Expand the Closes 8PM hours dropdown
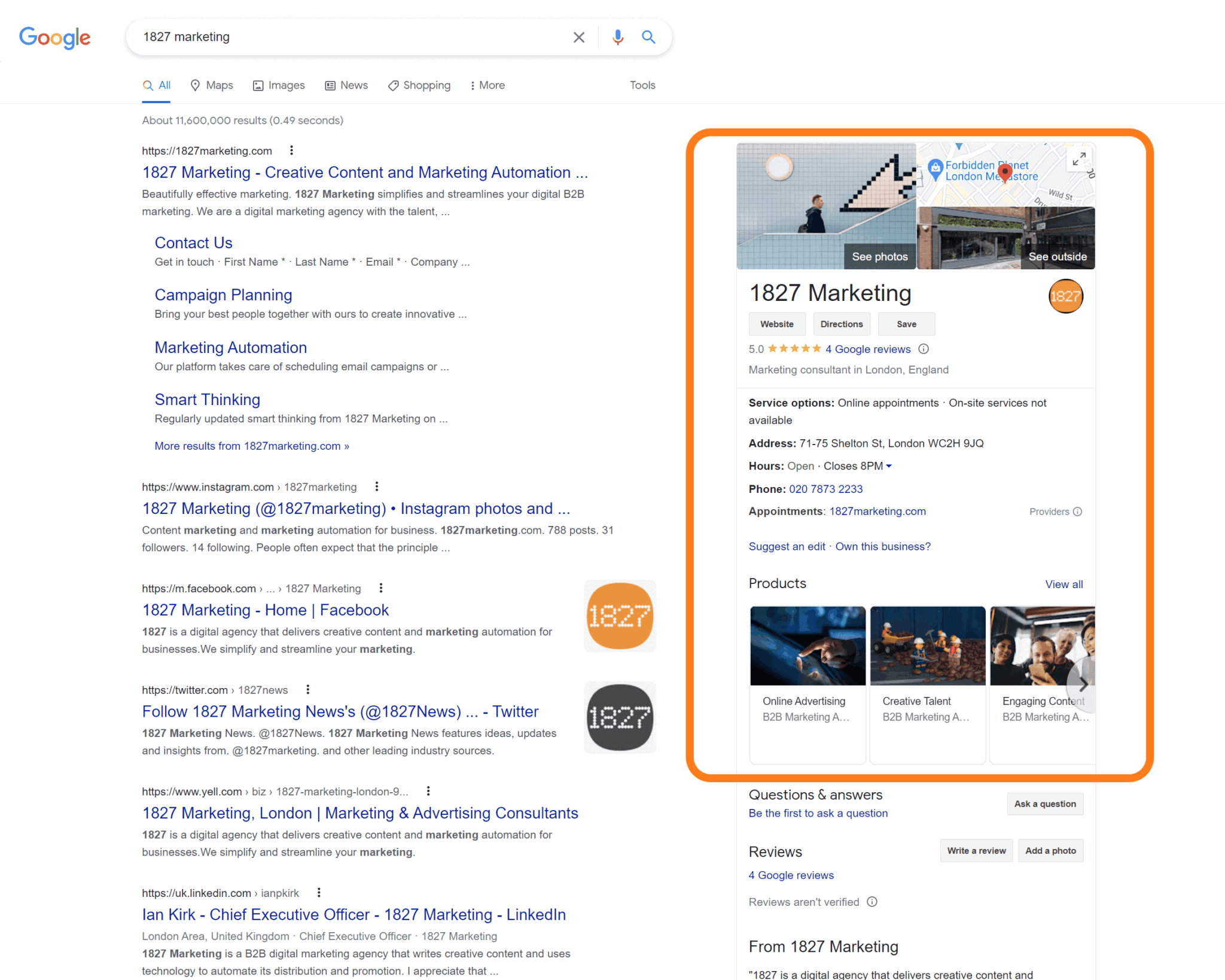 pyautogui.click(x=889, y=466)
